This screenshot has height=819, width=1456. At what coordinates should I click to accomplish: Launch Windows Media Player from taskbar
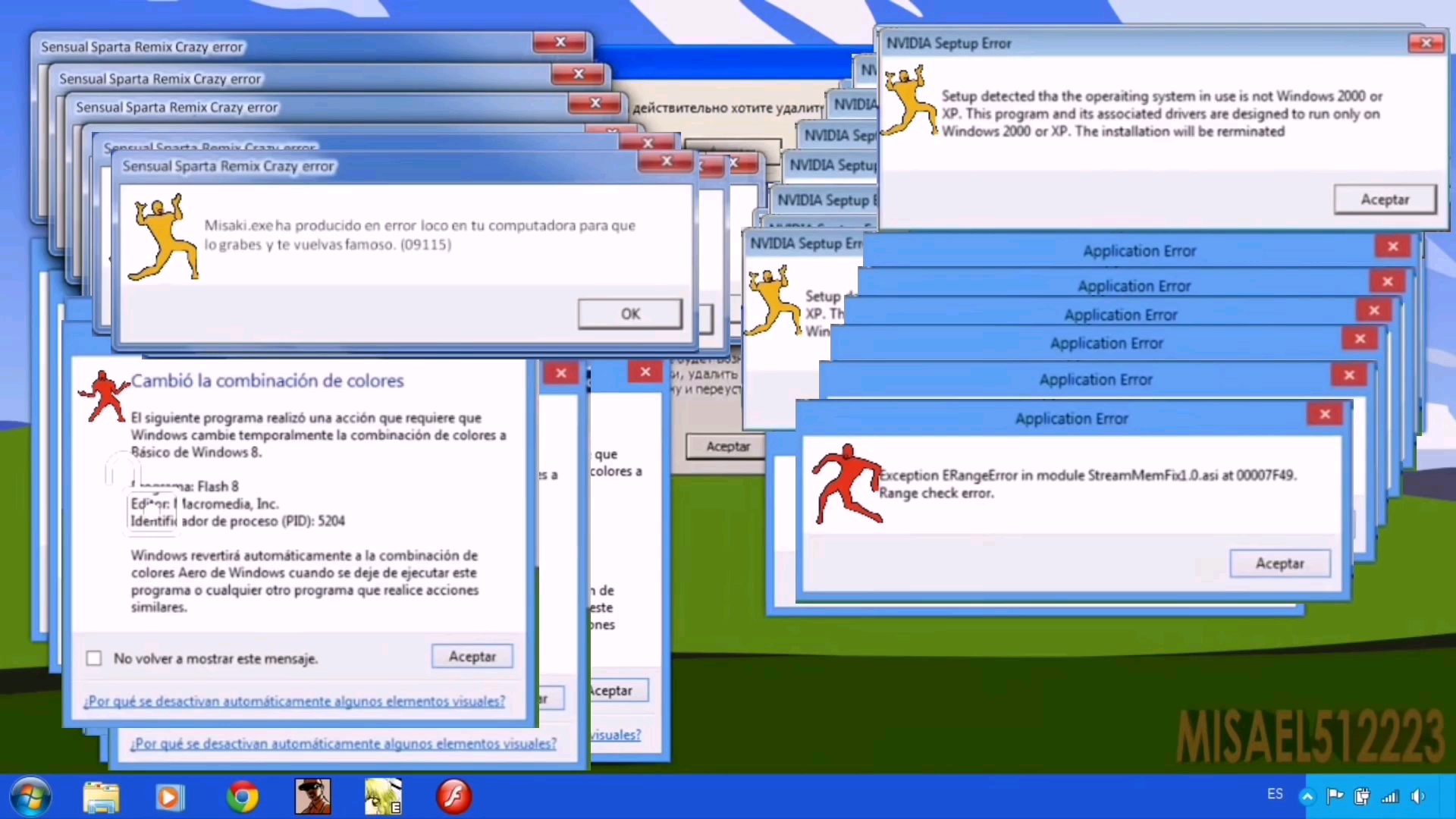(x=170, y=798)
